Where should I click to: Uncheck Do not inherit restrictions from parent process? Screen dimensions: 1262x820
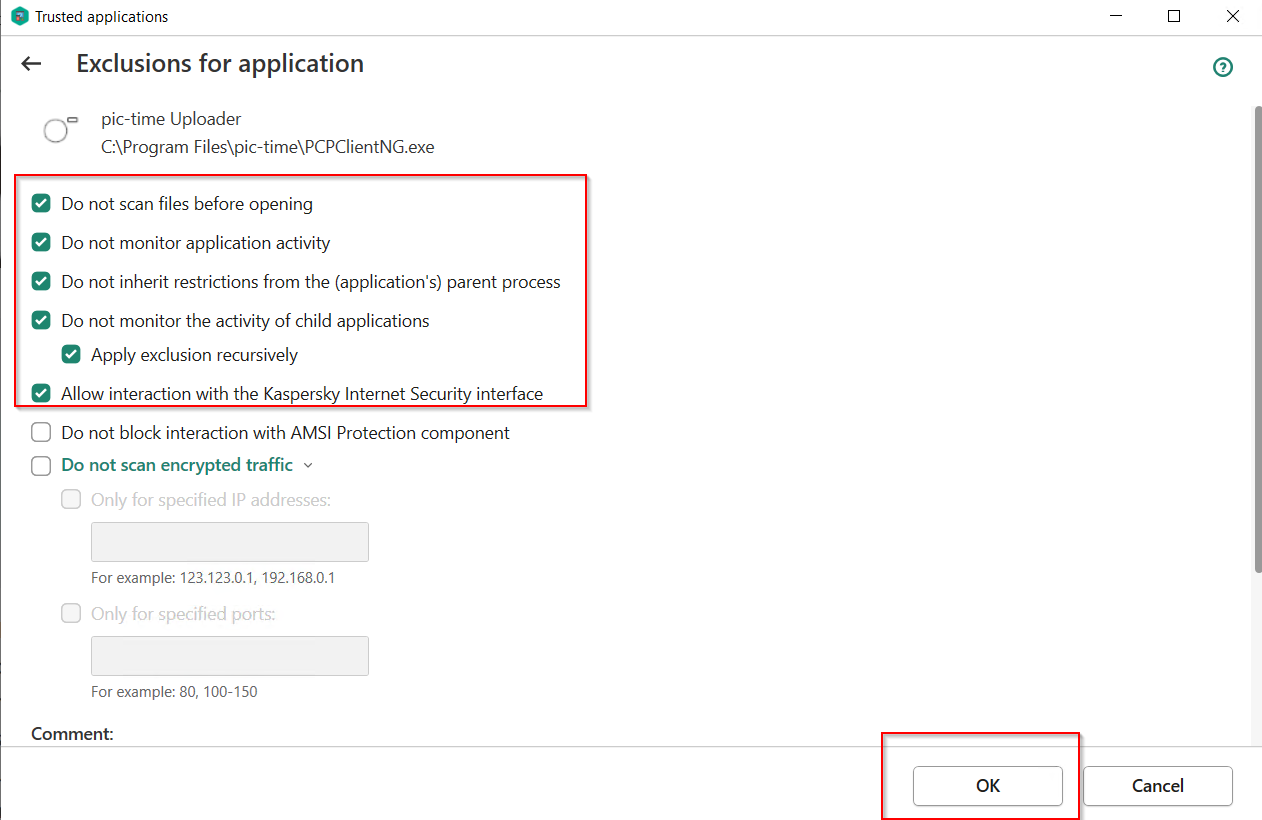click(x=41, y=282)
